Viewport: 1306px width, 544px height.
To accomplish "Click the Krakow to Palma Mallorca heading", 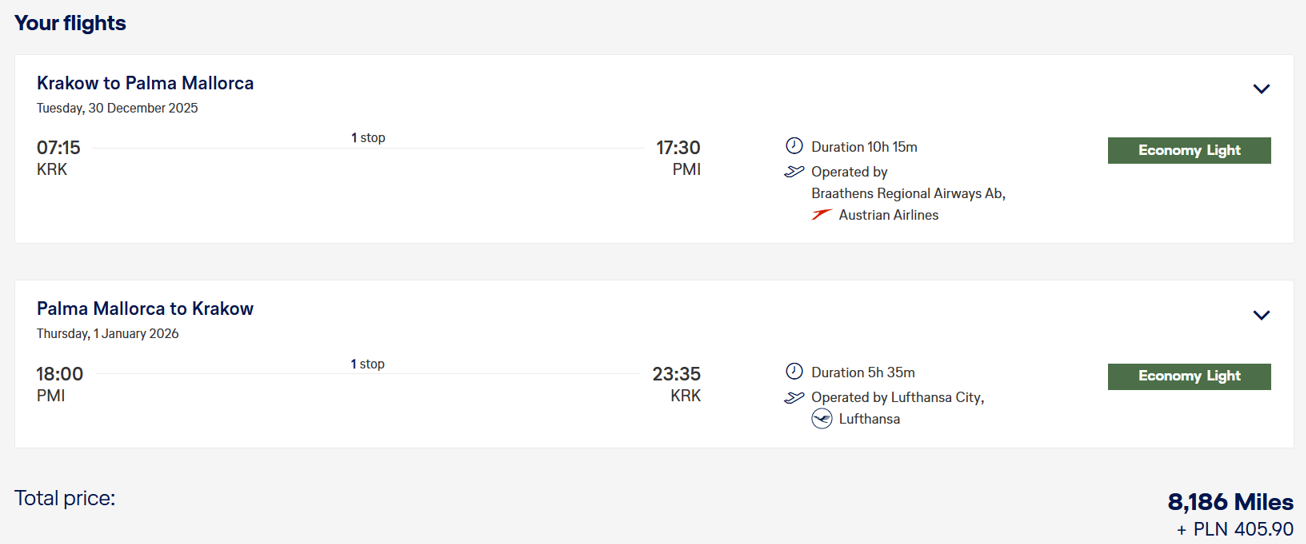I will (x=145, y=83).
